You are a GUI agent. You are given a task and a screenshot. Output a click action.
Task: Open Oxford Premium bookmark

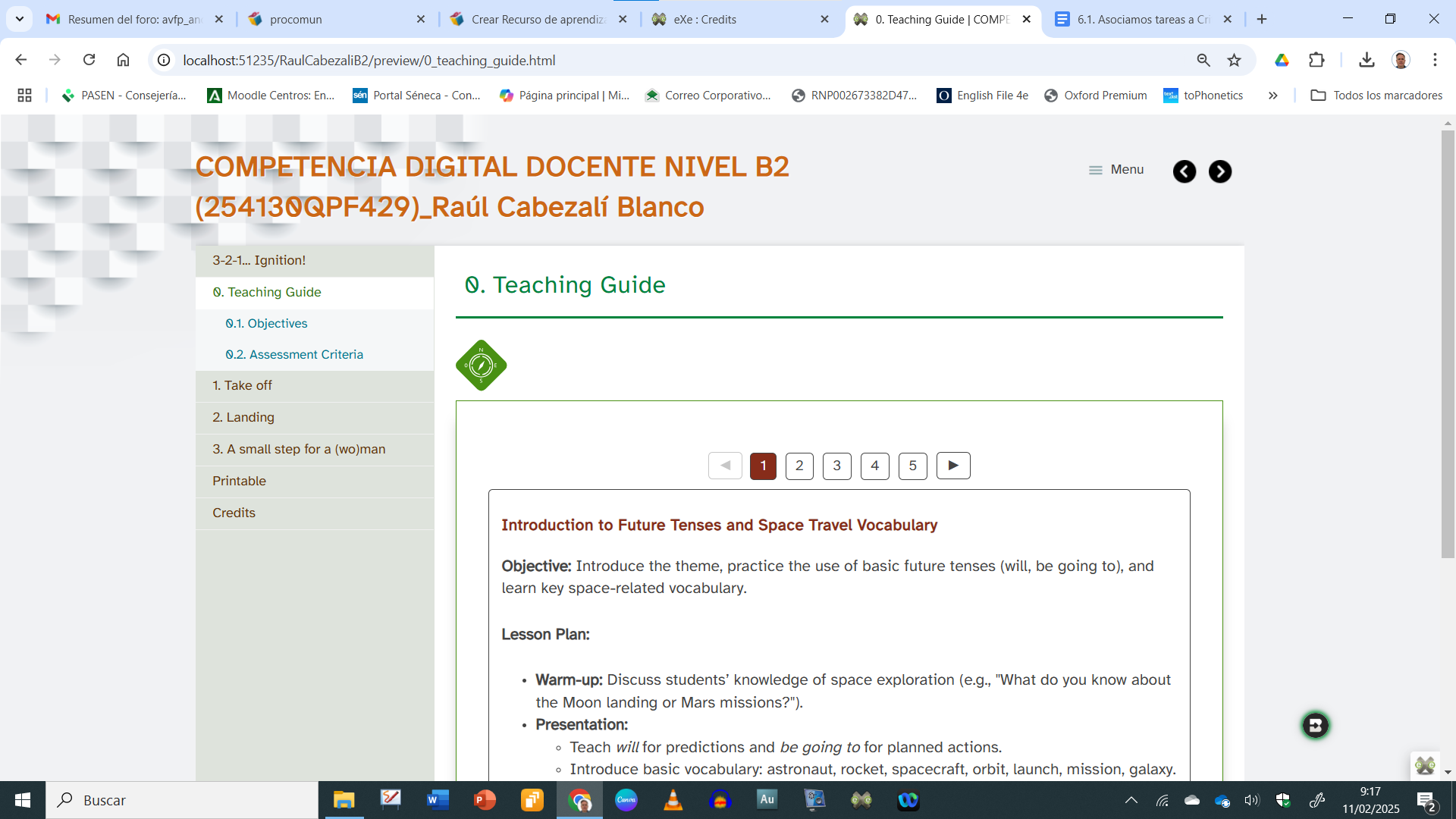coord(1095,95)
